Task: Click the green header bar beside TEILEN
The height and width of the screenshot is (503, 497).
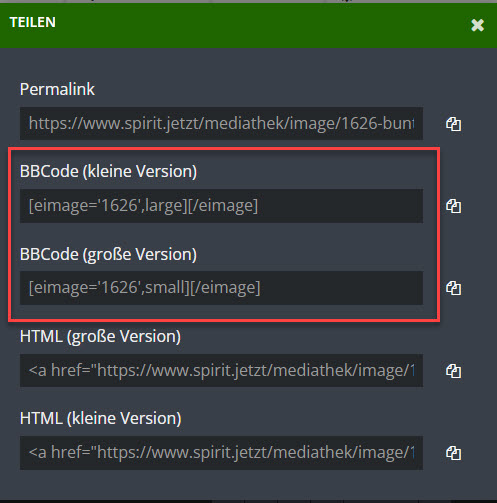Action: 260,25
